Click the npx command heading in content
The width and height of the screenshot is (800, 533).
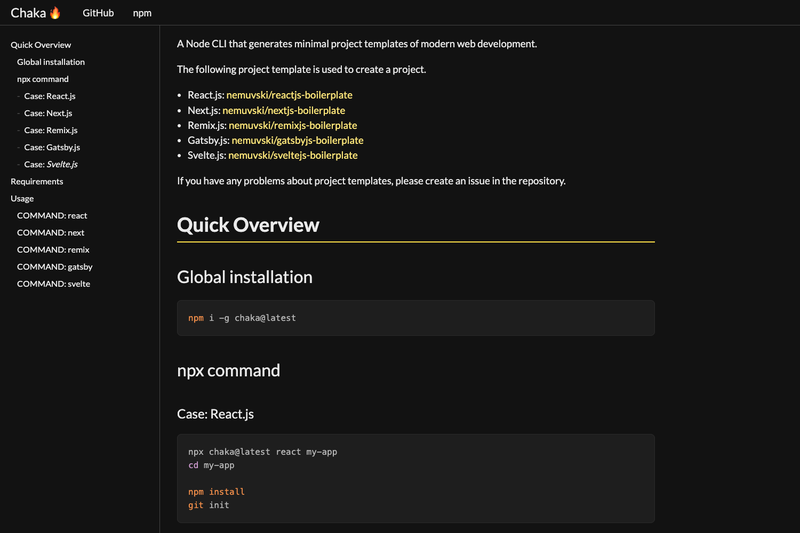(x=228, y=370)
